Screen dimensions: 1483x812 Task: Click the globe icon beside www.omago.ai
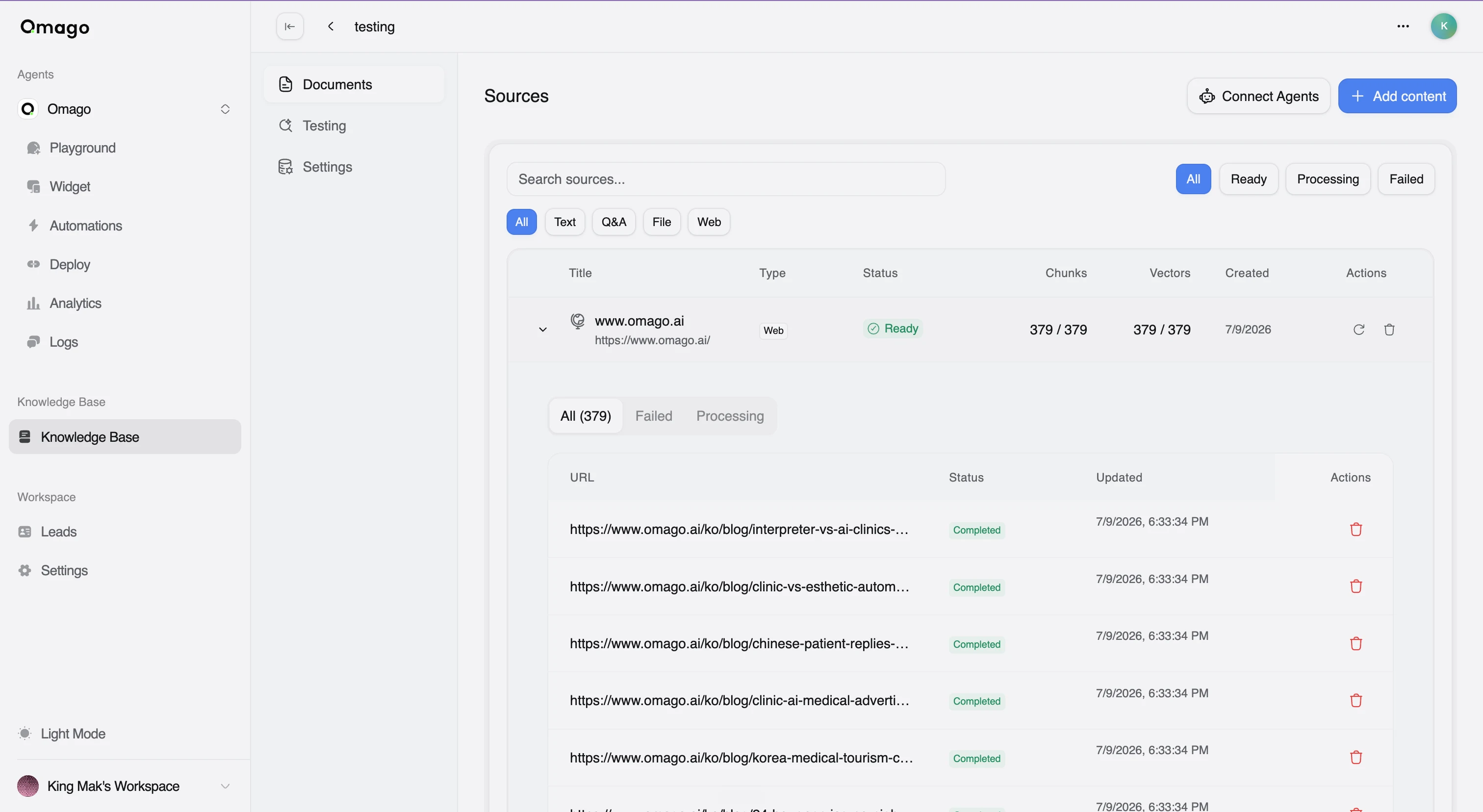click(x=577, y=321)
